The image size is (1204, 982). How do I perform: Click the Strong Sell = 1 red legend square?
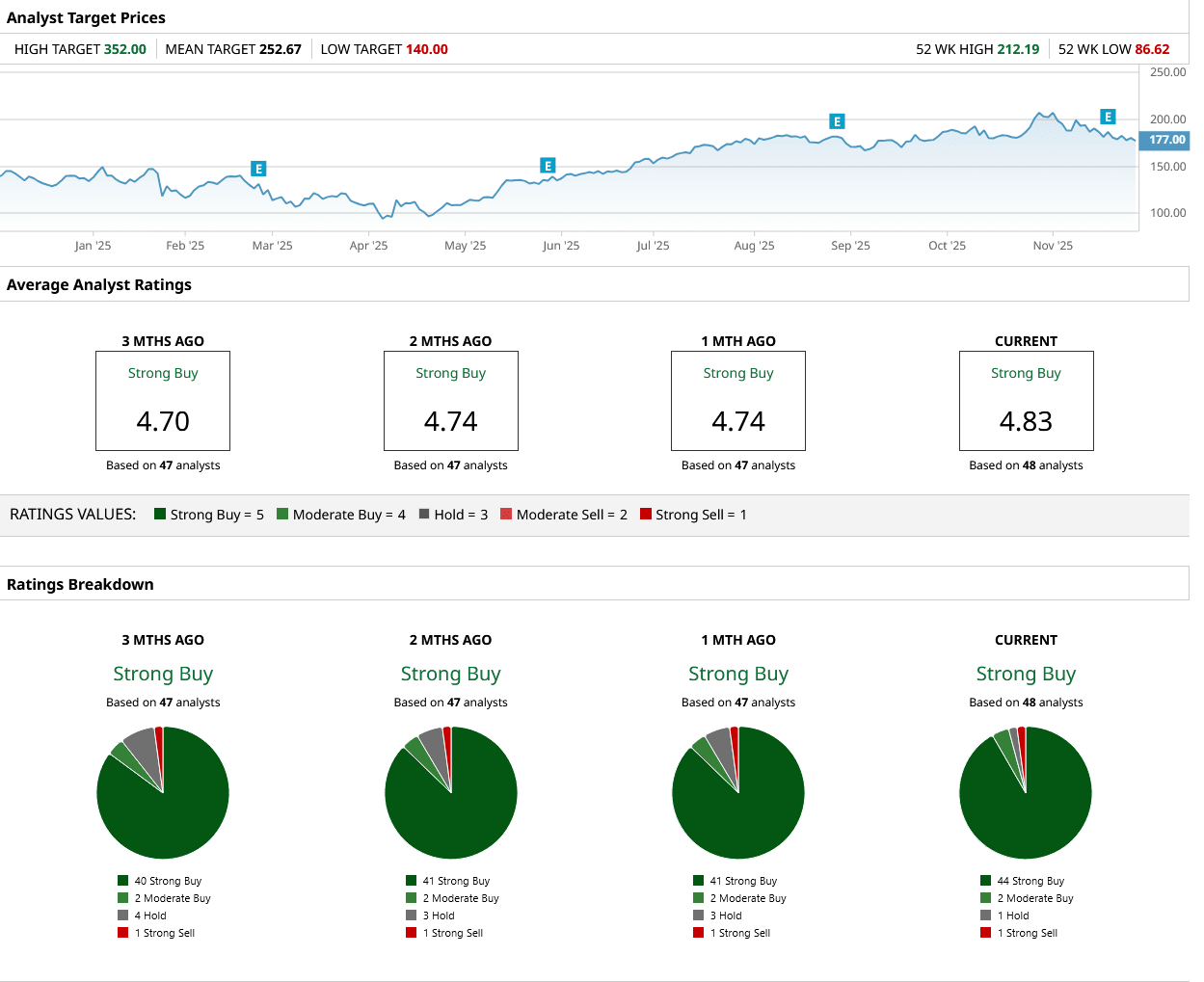pyautogui.click(x=644, y=514)
